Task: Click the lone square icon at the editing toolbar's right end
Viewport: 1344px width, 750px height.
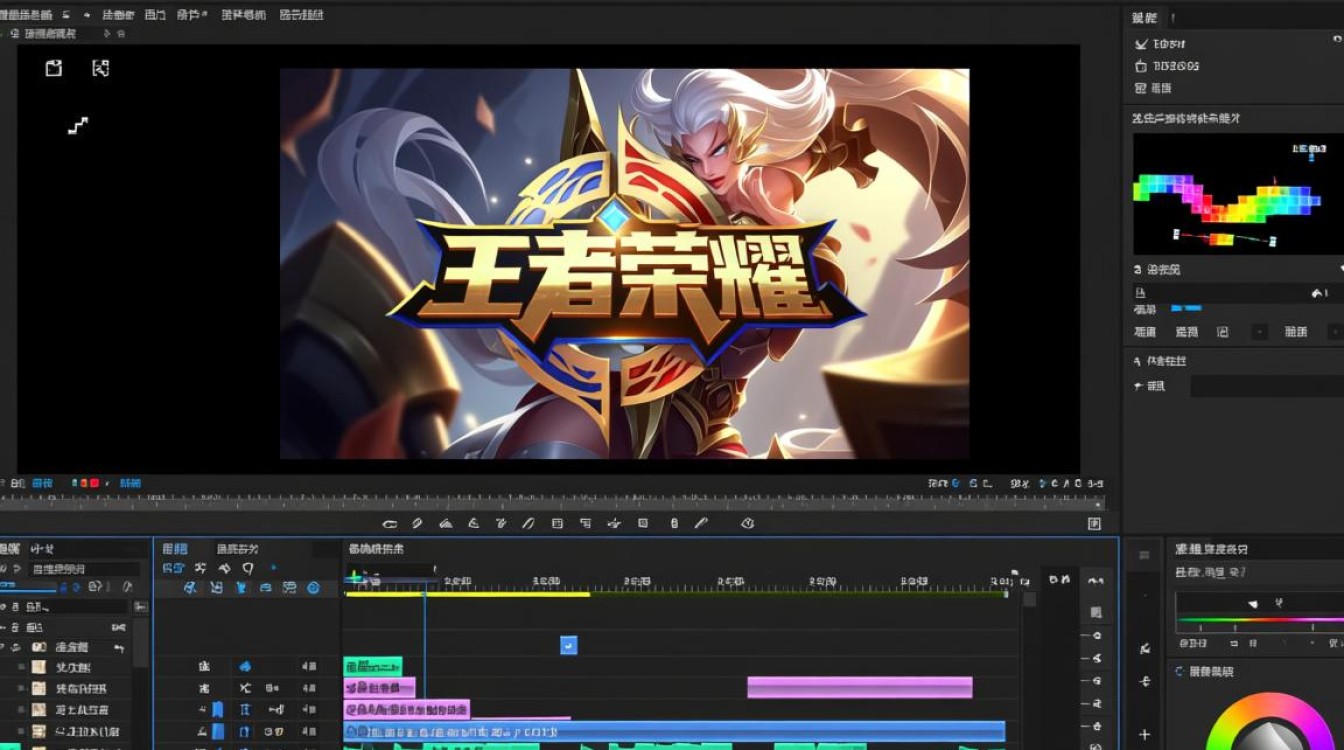Action: click(x=1094, y=523)
